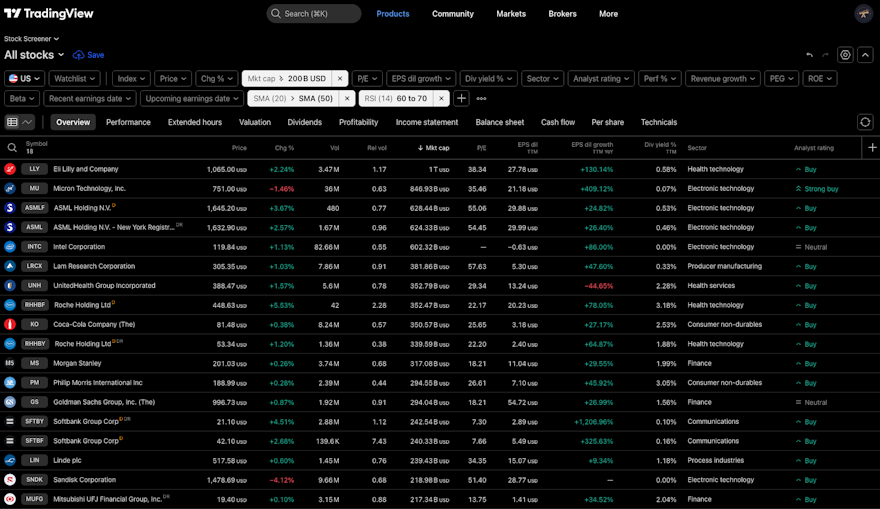Edit the RSI (14) 60 to 70 filter
Viewport: 880px width, 509px height.
pos(396,98)
